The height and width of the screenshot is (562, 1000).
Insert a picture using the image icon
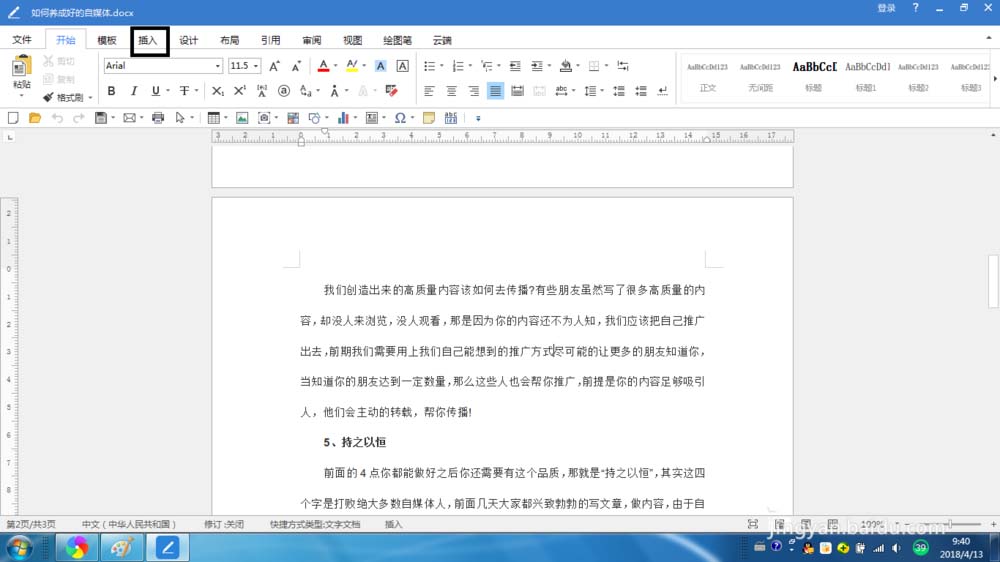241,118
